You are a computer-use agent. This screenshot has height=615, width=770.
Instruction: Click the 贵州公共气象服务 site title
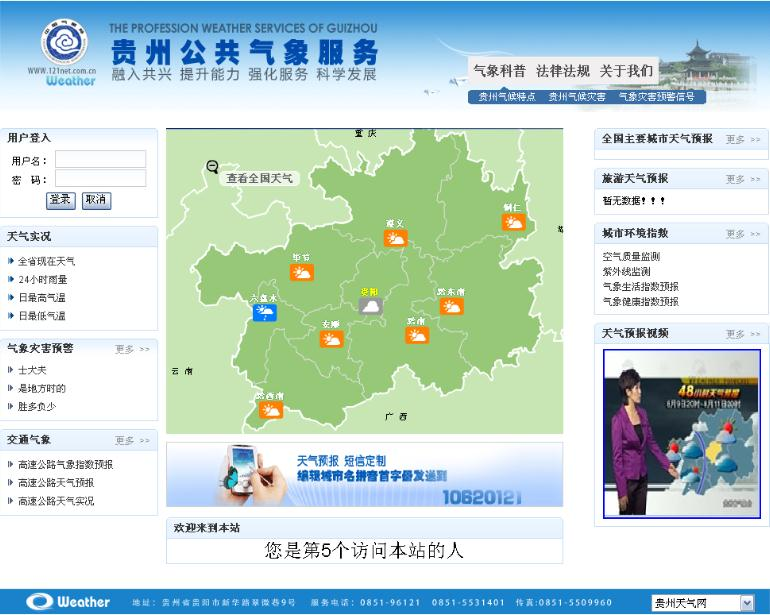pyautogui.click(x=245, y=52)
